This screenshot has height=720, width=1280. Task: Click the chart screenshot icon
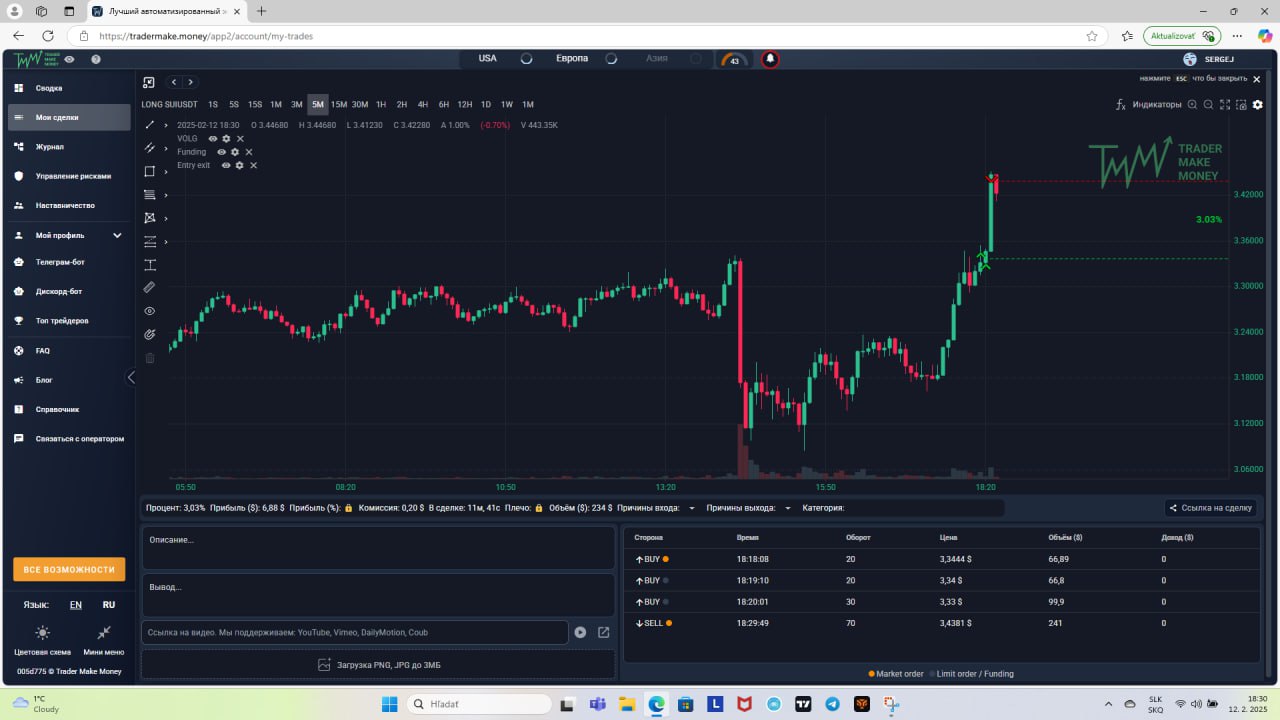pyautogui.click(x=1241, y=104)
